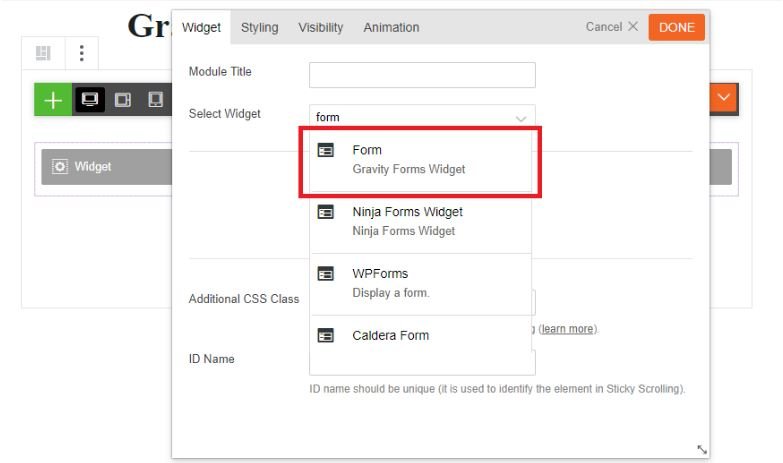Click the Additional CSS Class label
This screenshot has width=783, height=463.
tap(244, 299)
